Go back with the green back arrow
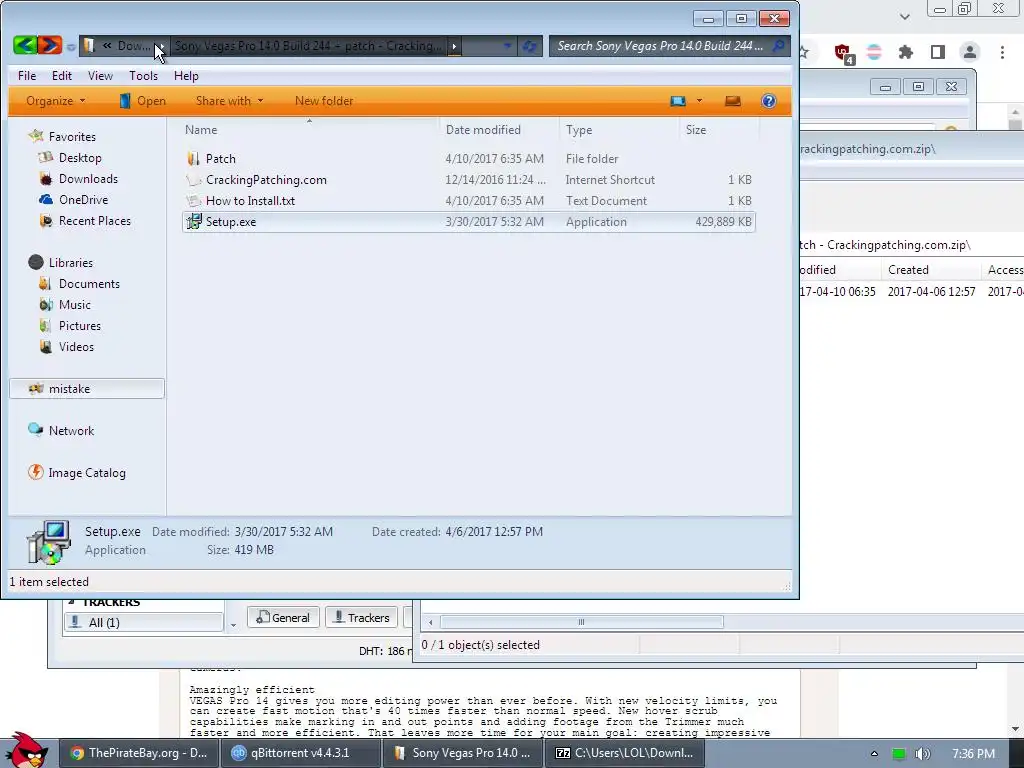Screen dimensions: 1024x768 (x=25, y=45)
